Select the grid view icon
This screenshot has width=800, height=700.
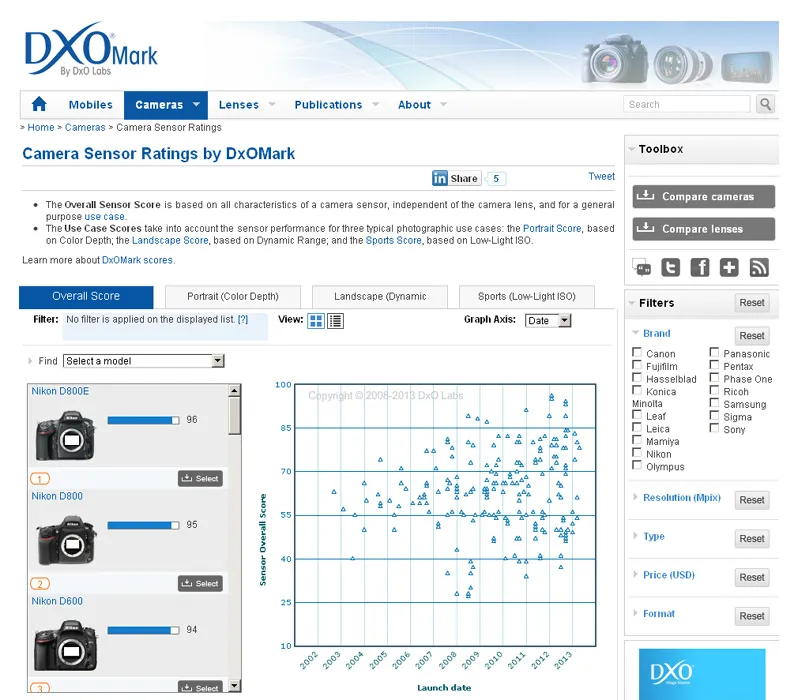tap(316, 321)
